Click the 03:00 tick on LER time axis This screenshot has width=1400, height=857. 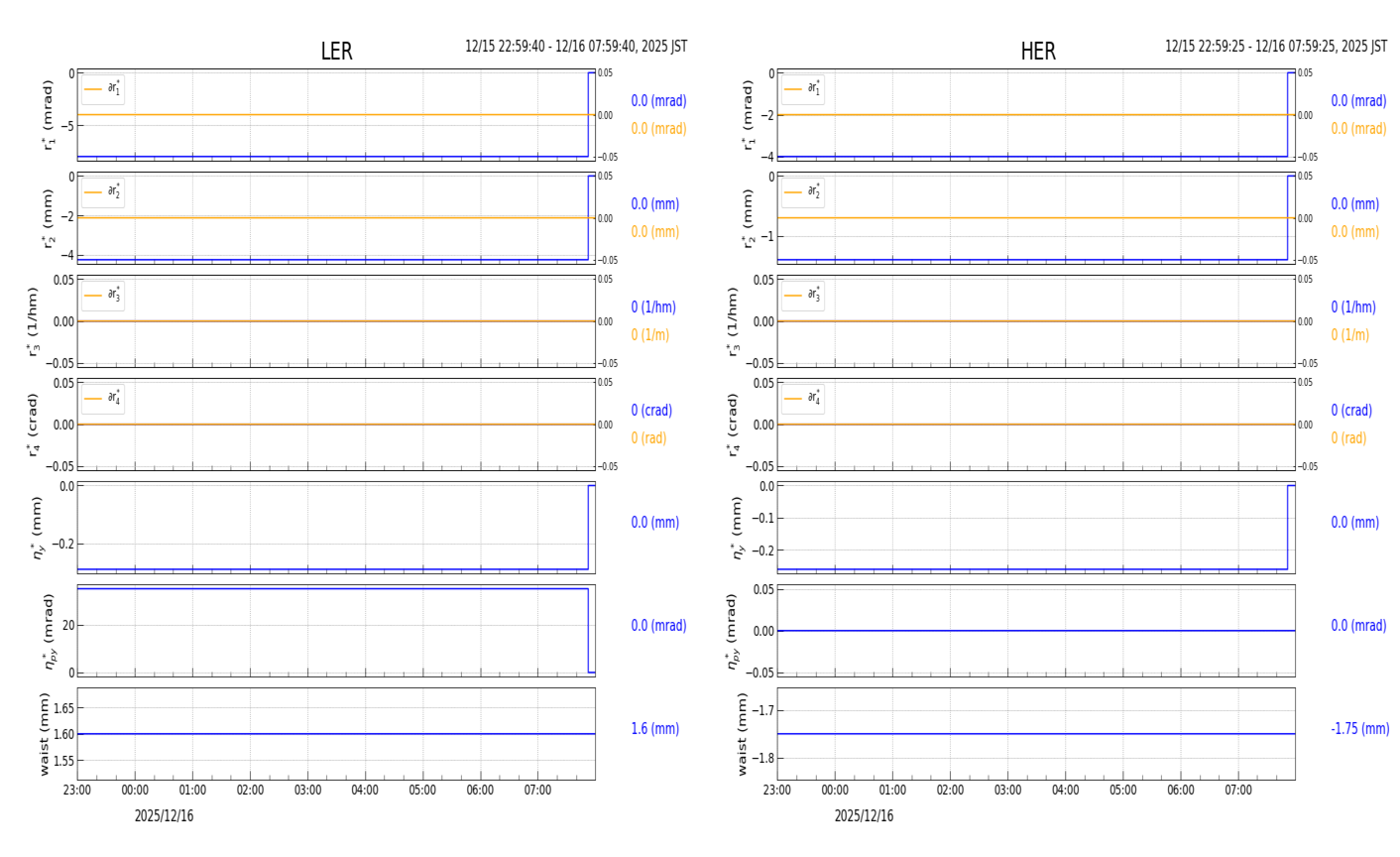[307, 791]
